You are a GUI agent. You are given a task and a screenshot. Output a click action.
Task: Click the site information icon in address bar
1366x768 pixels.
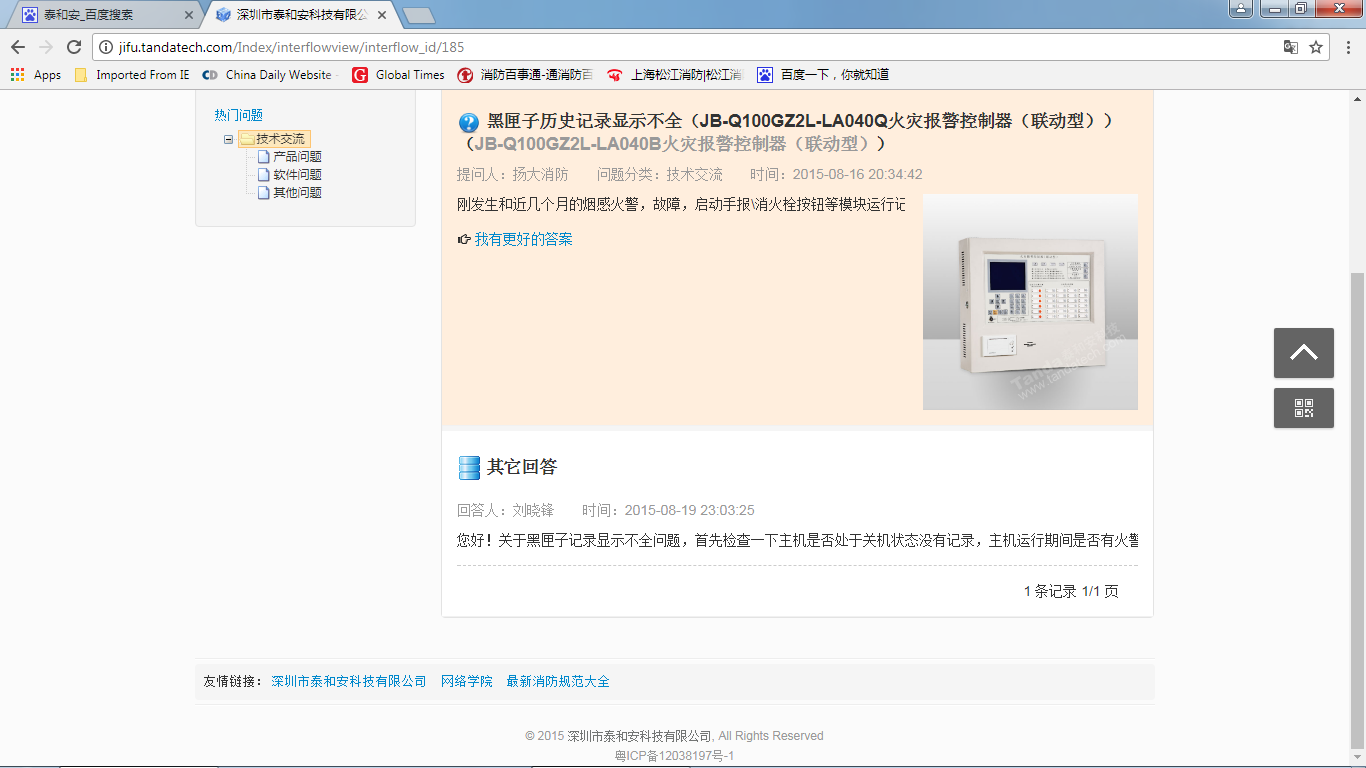click(106, 47)
